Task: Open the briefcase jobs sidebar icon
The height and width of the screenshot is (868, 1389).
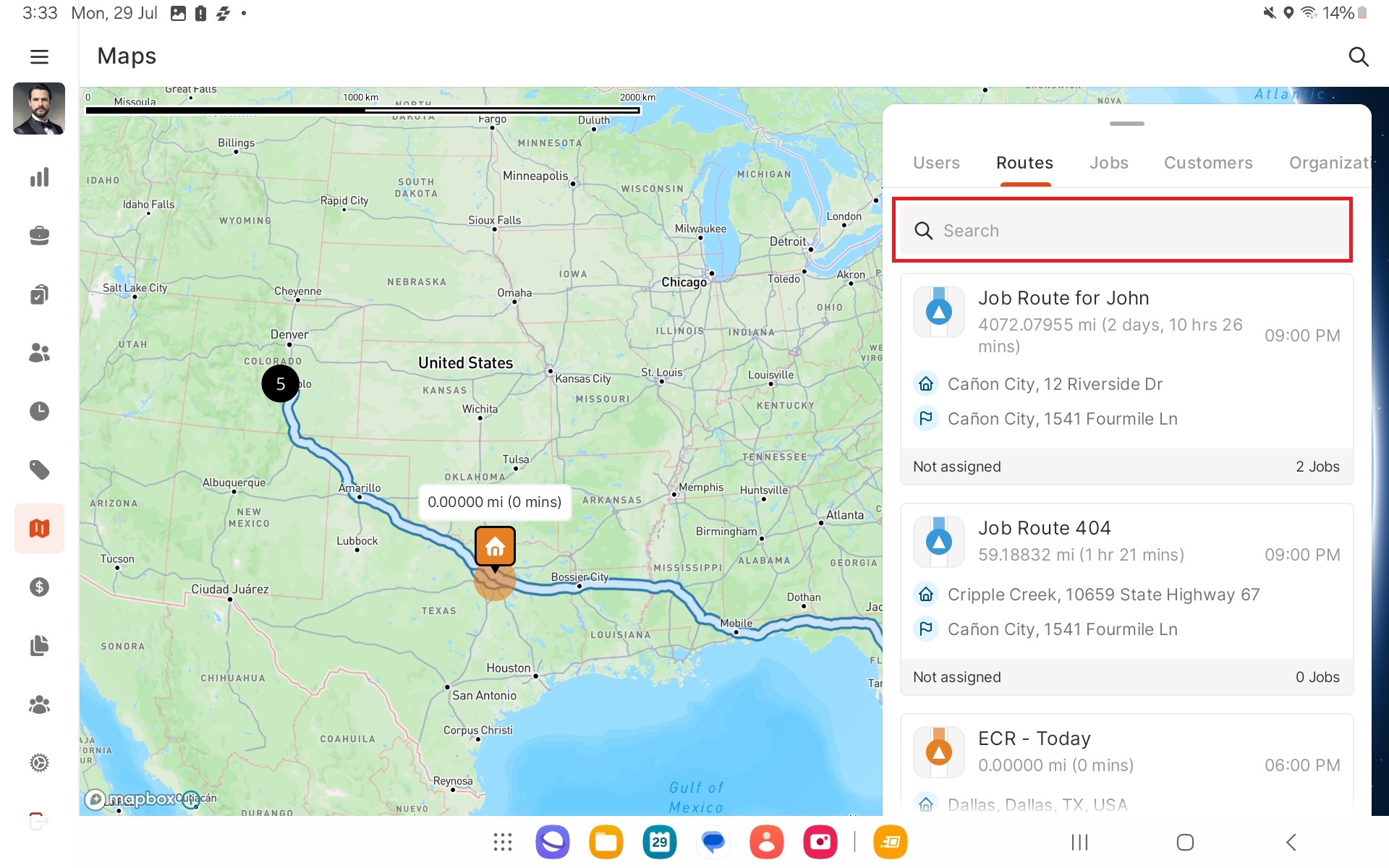Action: [39, 236]
